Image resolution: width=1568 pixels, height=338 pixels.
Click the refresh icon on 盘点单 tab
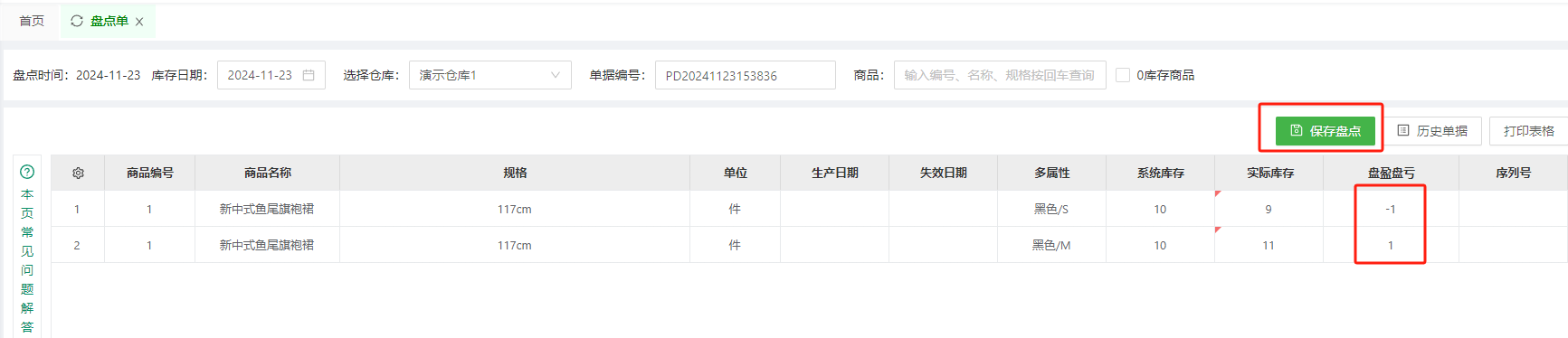pos(77,21)
